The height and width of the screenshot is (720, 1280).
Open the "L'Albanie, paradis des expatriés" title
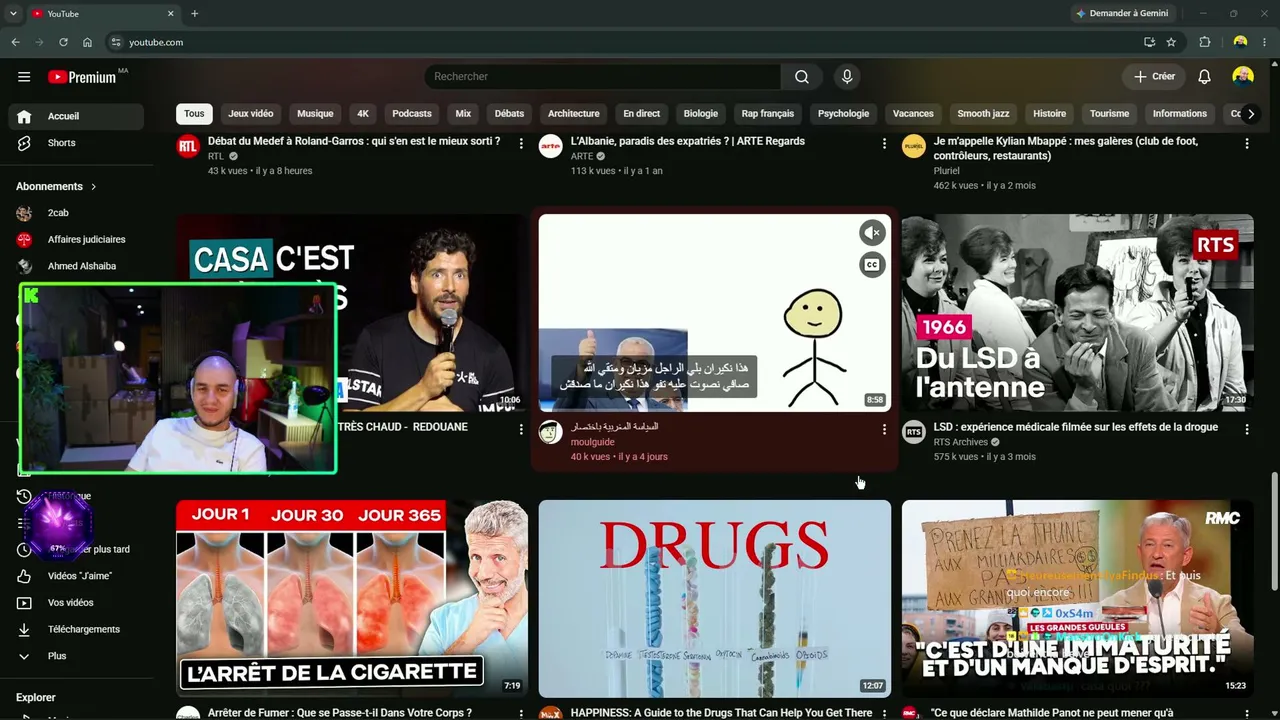point(688,141)
